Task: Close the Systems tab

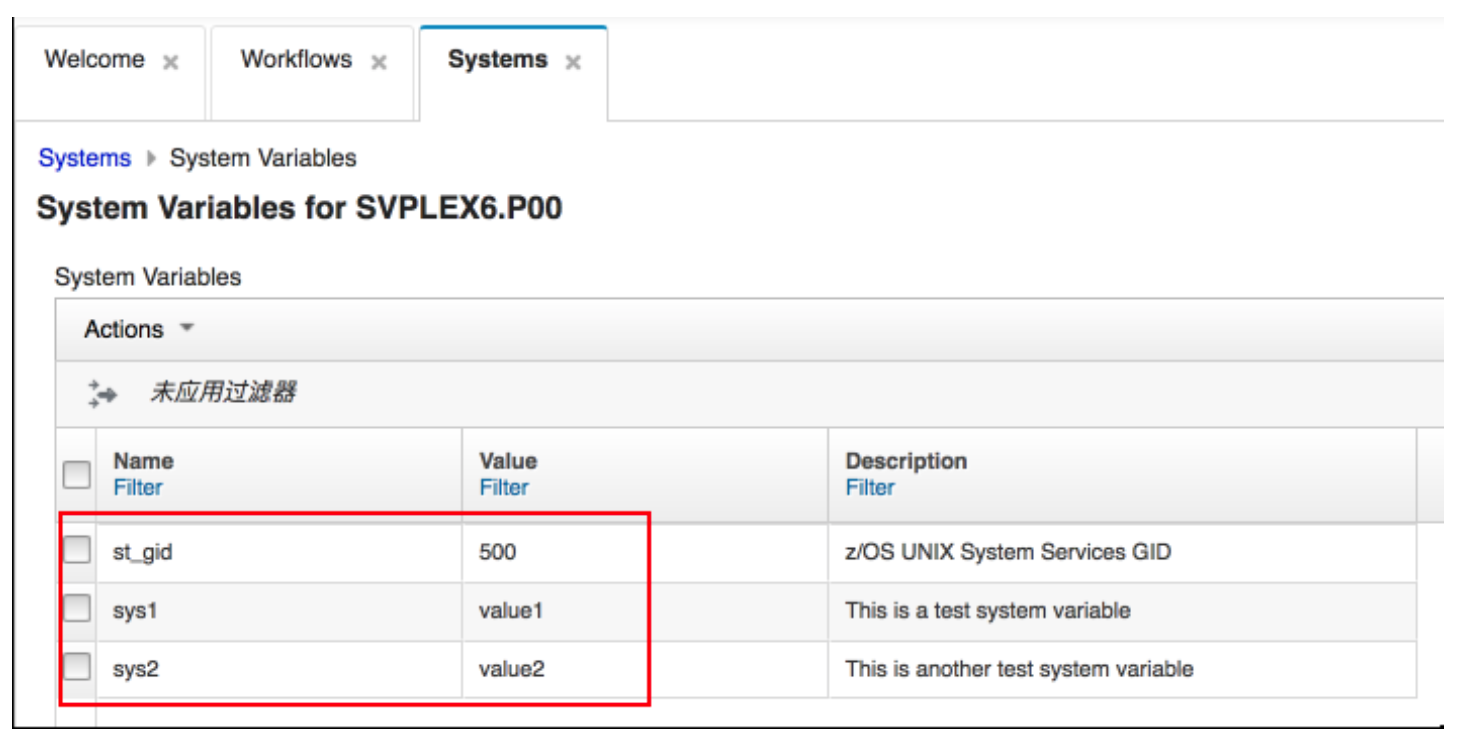Action: (x=573, y=62)
